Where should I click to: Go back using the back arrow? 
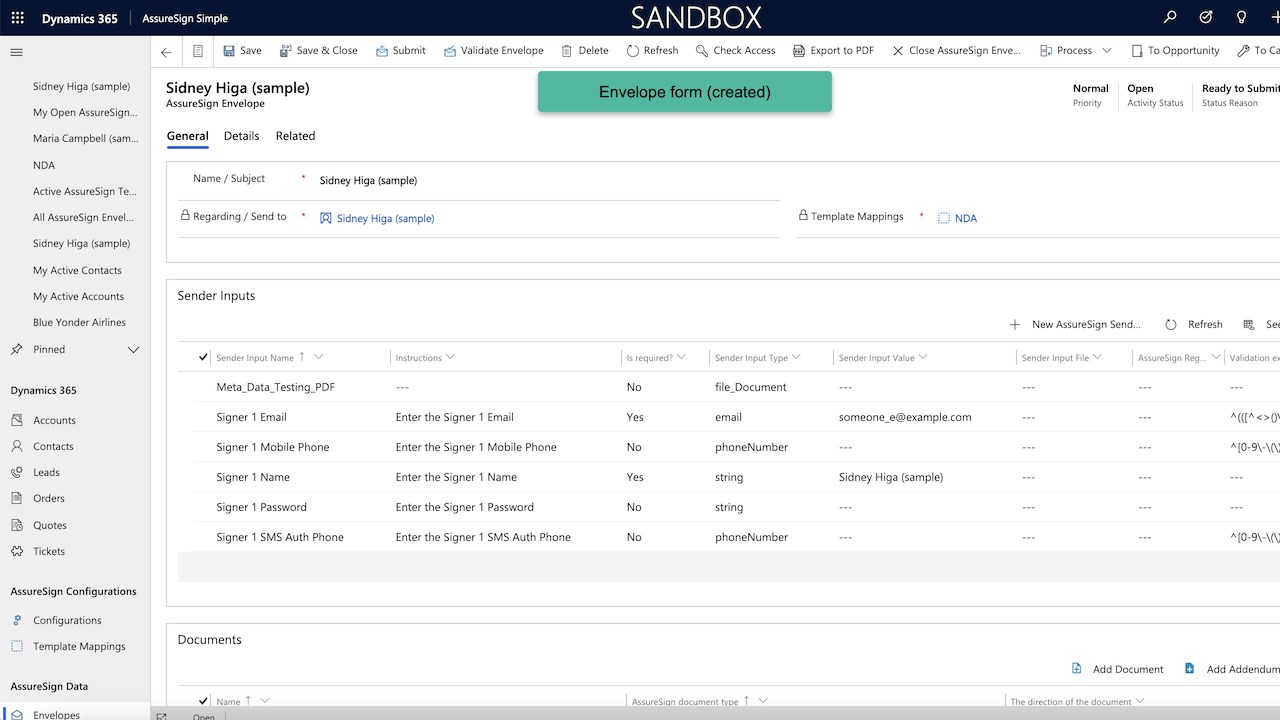pyautogui.click(x=166, y=52)
